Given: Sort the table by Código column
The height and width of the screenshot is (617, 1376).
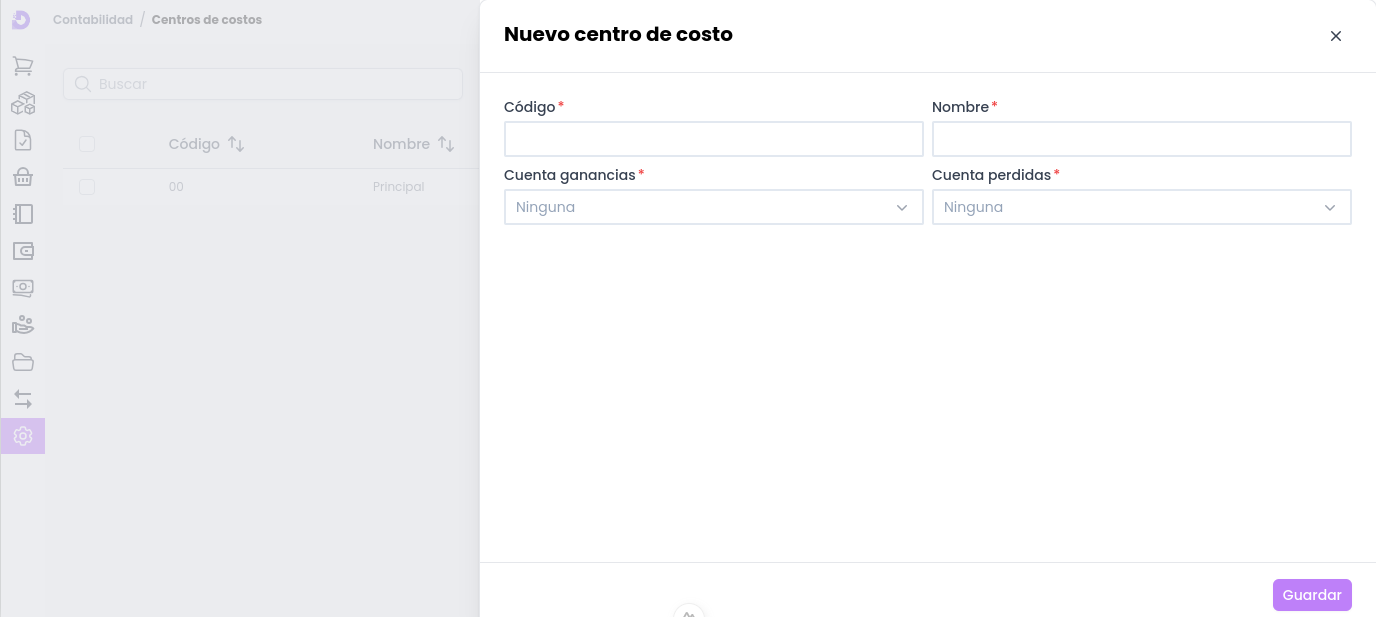Looking at the screenshot, I should 236,144.
